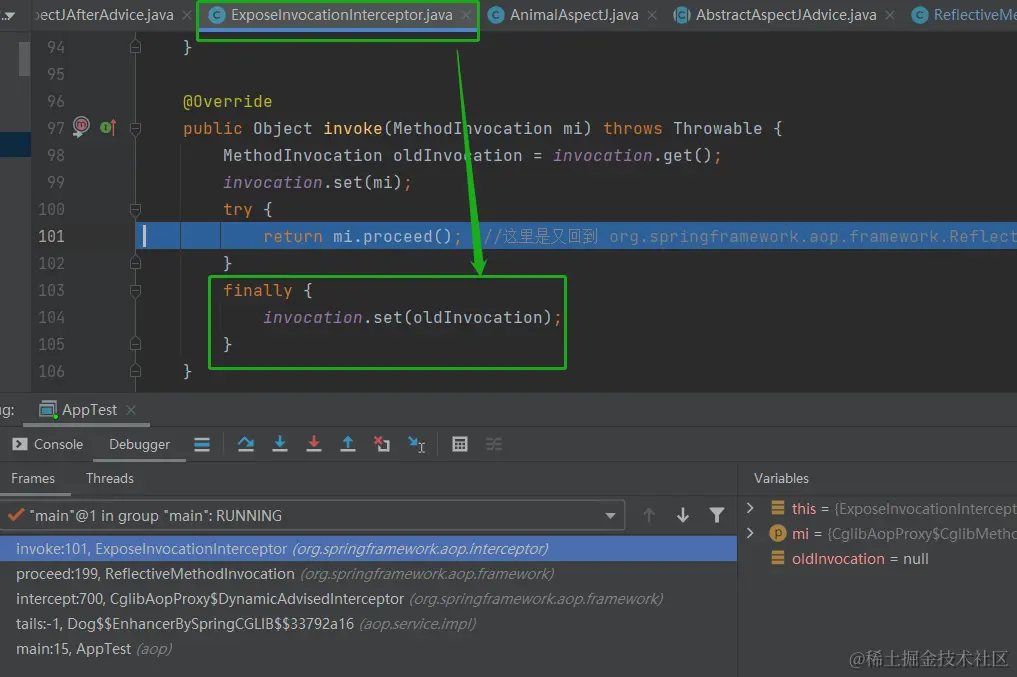
Task: Select frame proceed:199, ReflectiveMethodInvocation
Action: pyautogui.click(x=368, y=574)
